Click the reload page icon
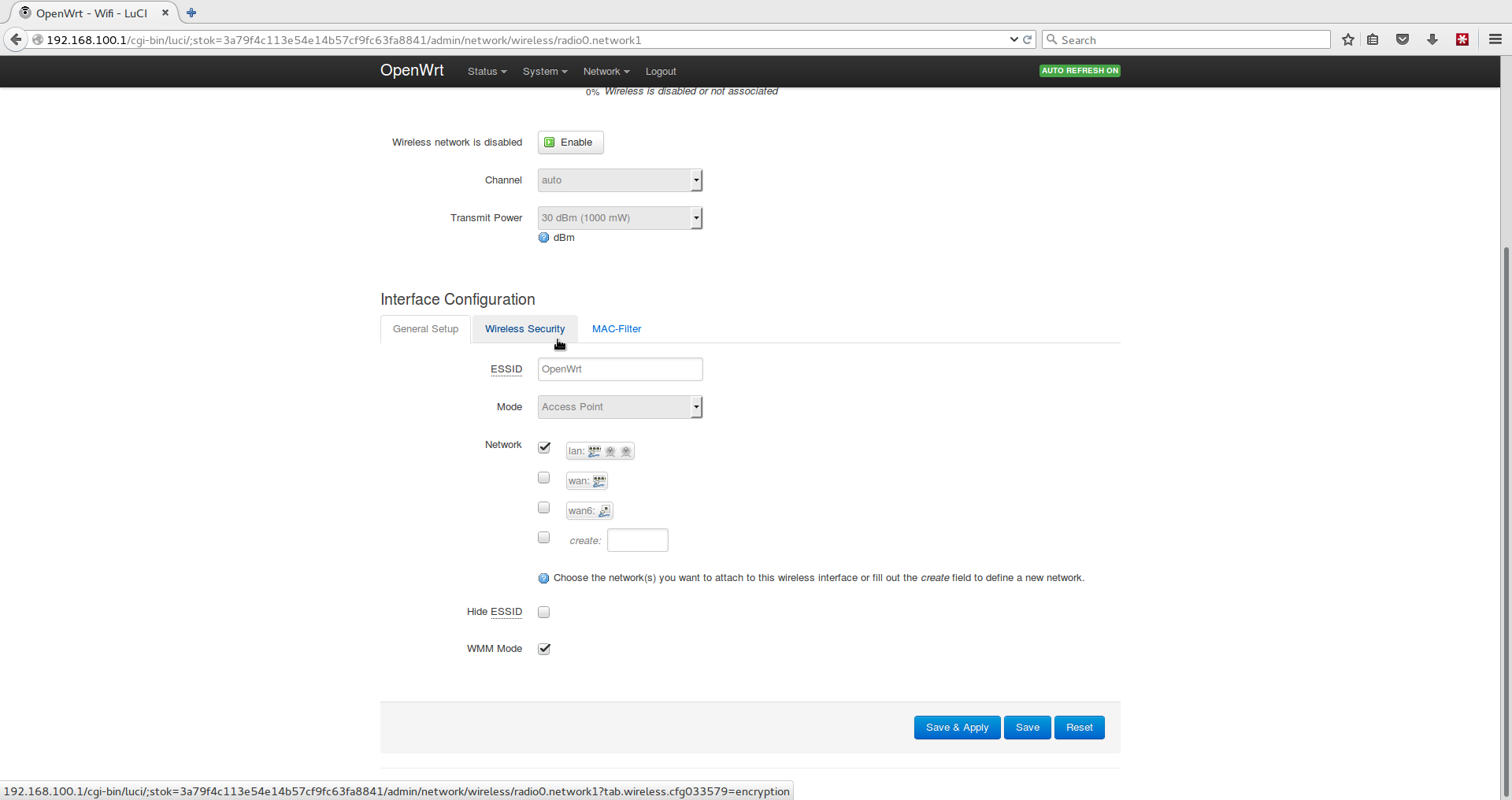 coord(1028,39)
